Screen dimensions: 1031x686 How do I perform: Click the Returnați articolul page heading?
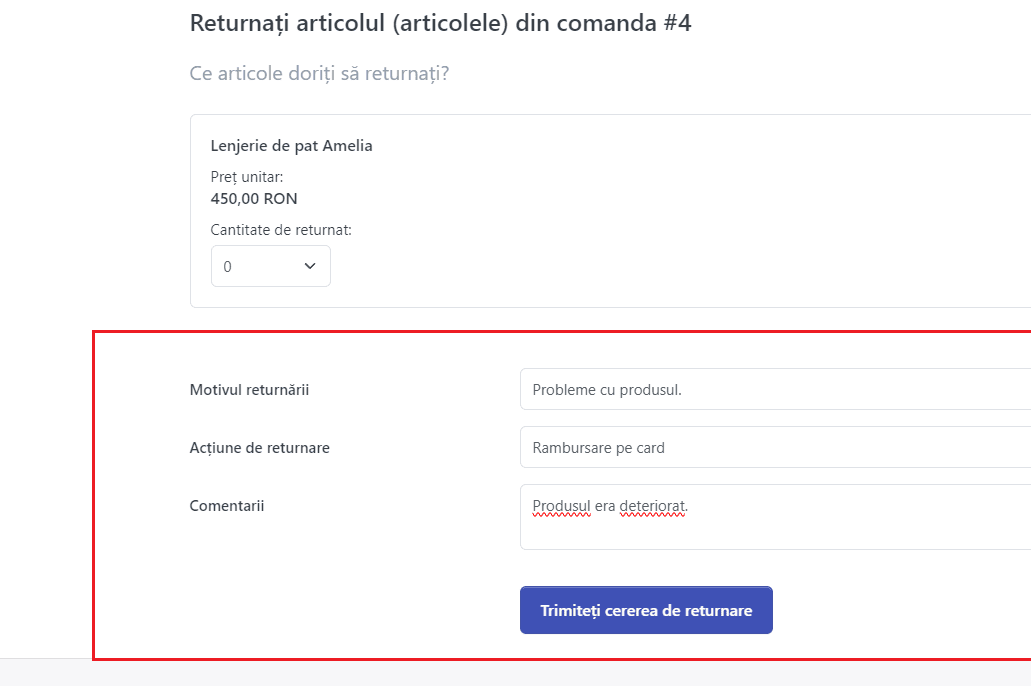tap(440, 24)
